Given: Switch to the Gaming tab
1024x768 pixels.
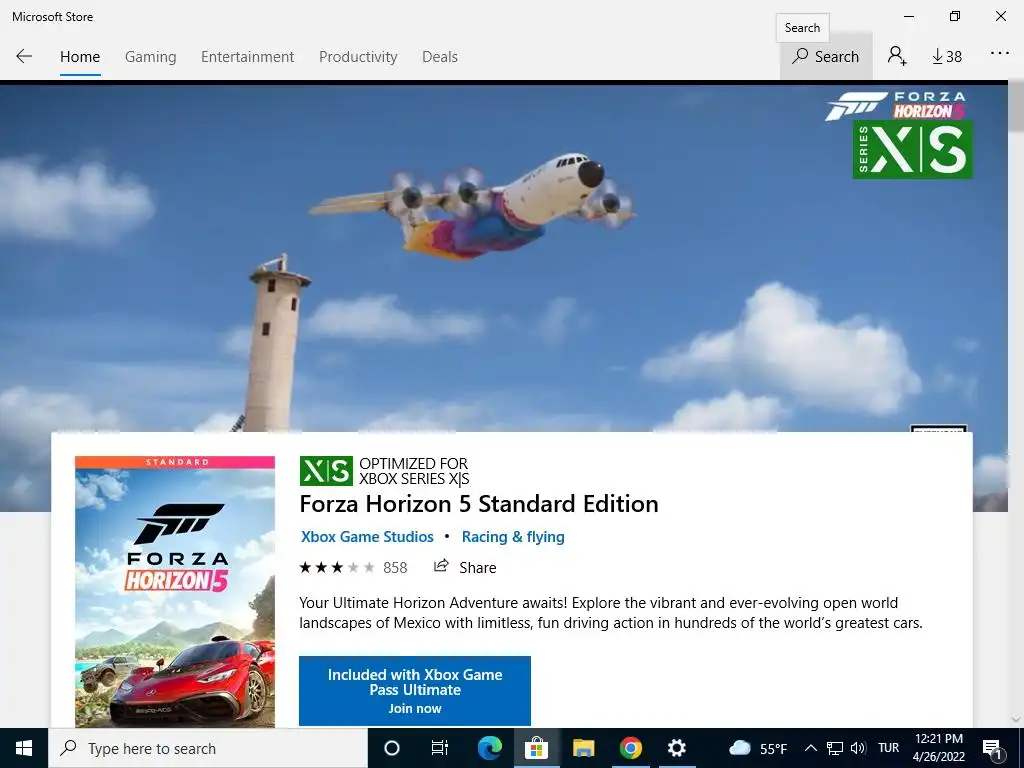Looking at the screenshot, I should [x=150, y=57].
